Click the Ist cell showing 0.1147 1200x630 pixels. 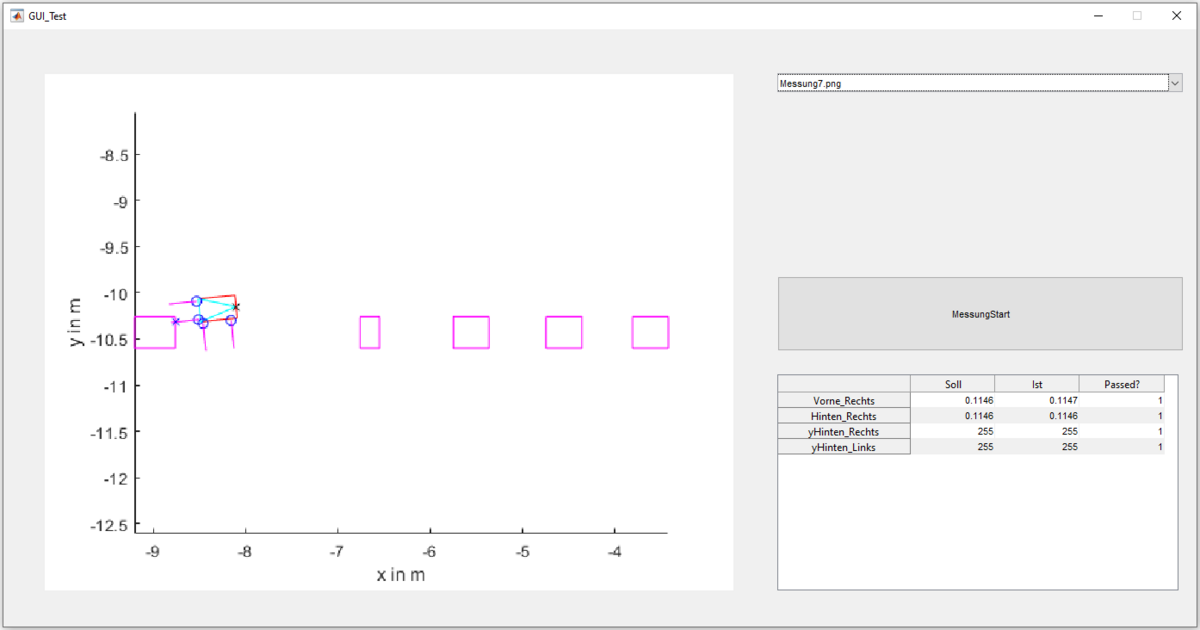(x=1036, y=400)
